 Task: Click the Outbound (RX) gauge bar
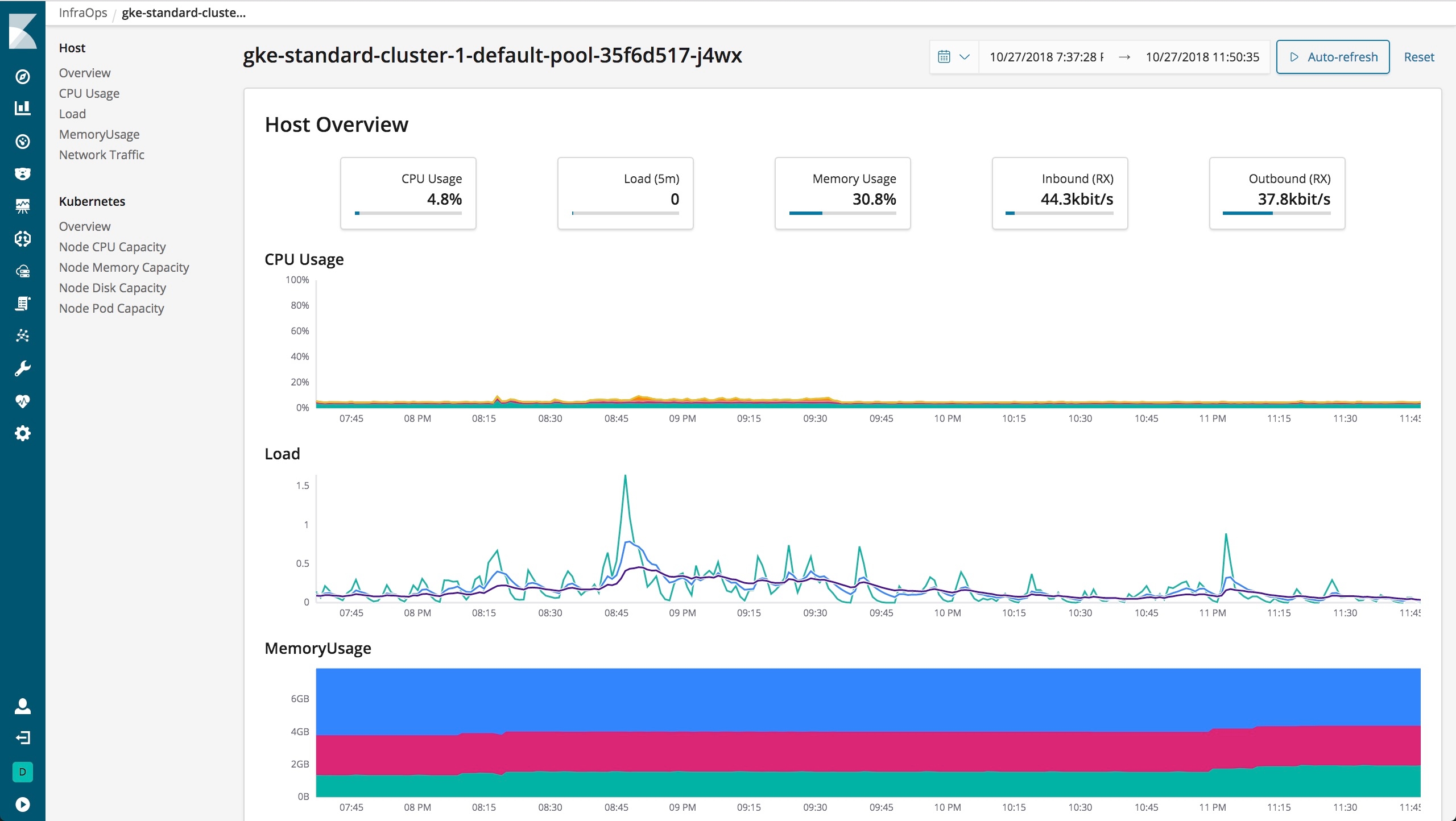tap(1277, 213)
